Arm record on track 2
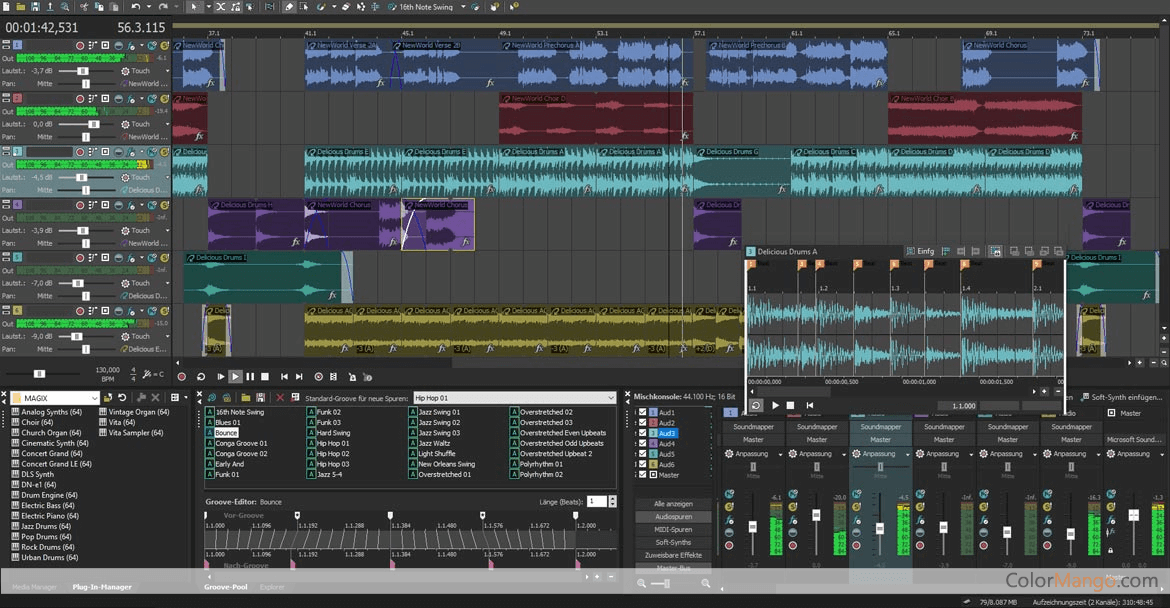This screenshot has width=1170, height=608. [80, 98]
